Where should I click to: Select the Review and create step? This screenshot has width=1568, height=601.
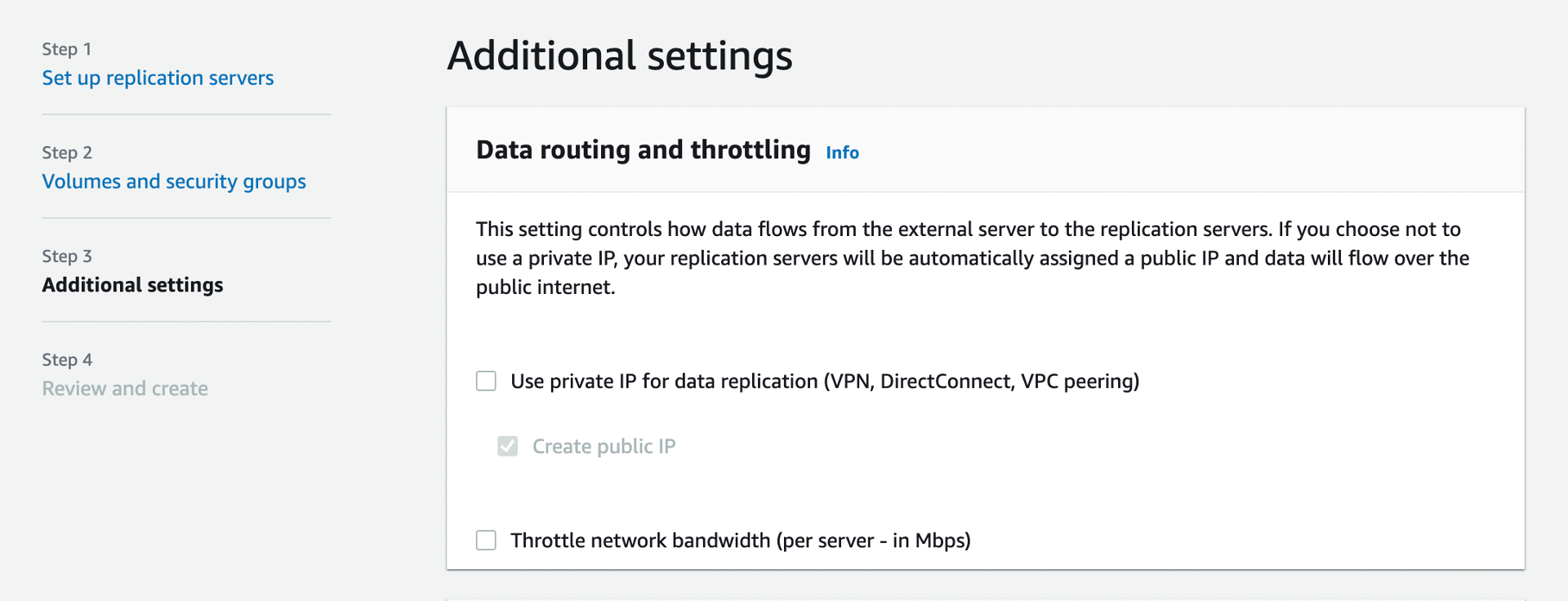[x=125, y=389]
